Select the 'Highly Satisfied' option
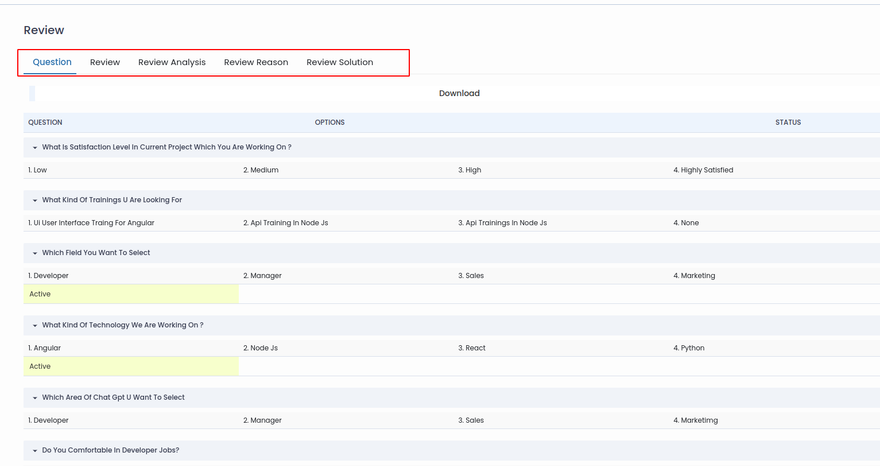Image resolution: width=880 pixels, height=466 pixels. (x=707, y=170)
